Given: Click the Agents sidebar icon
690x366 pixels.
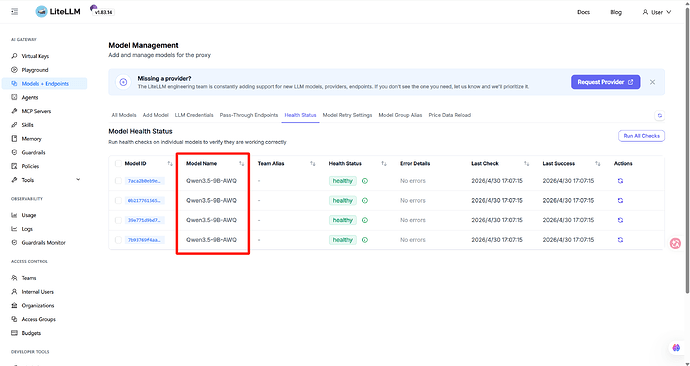Looking at the screenshot, I should (14, 97).
